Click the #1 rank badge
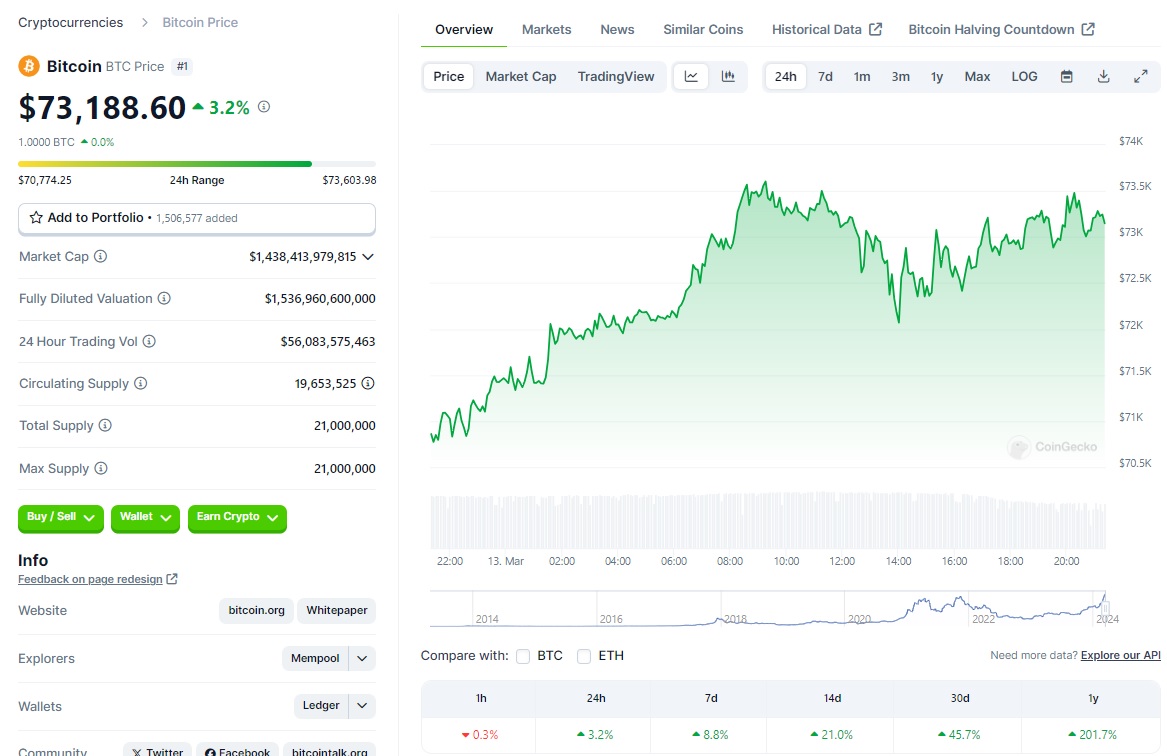This screenshot has width=1167, height=756. tap(182, 66)
